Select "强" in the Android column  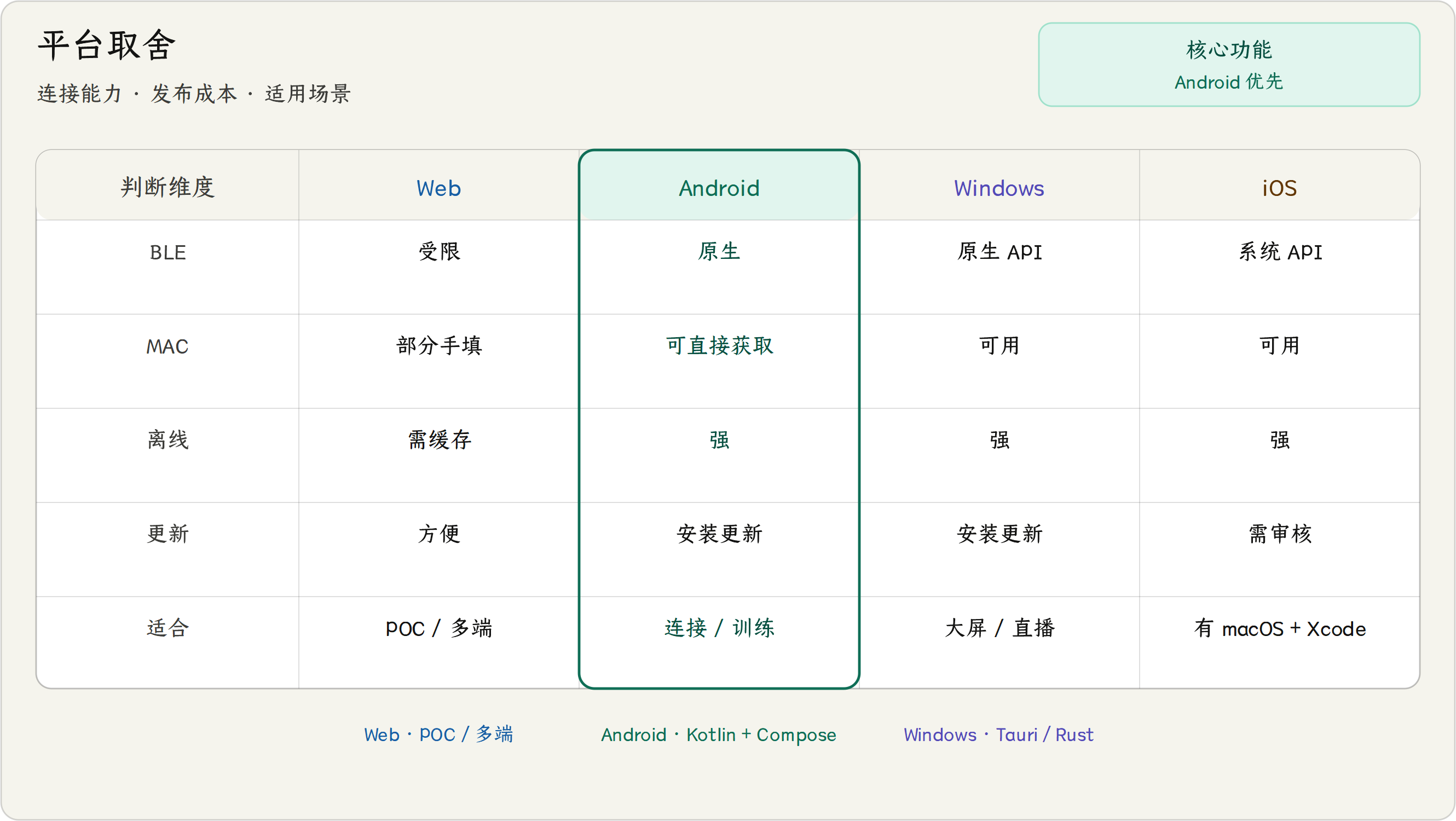[x=719, y=440]
